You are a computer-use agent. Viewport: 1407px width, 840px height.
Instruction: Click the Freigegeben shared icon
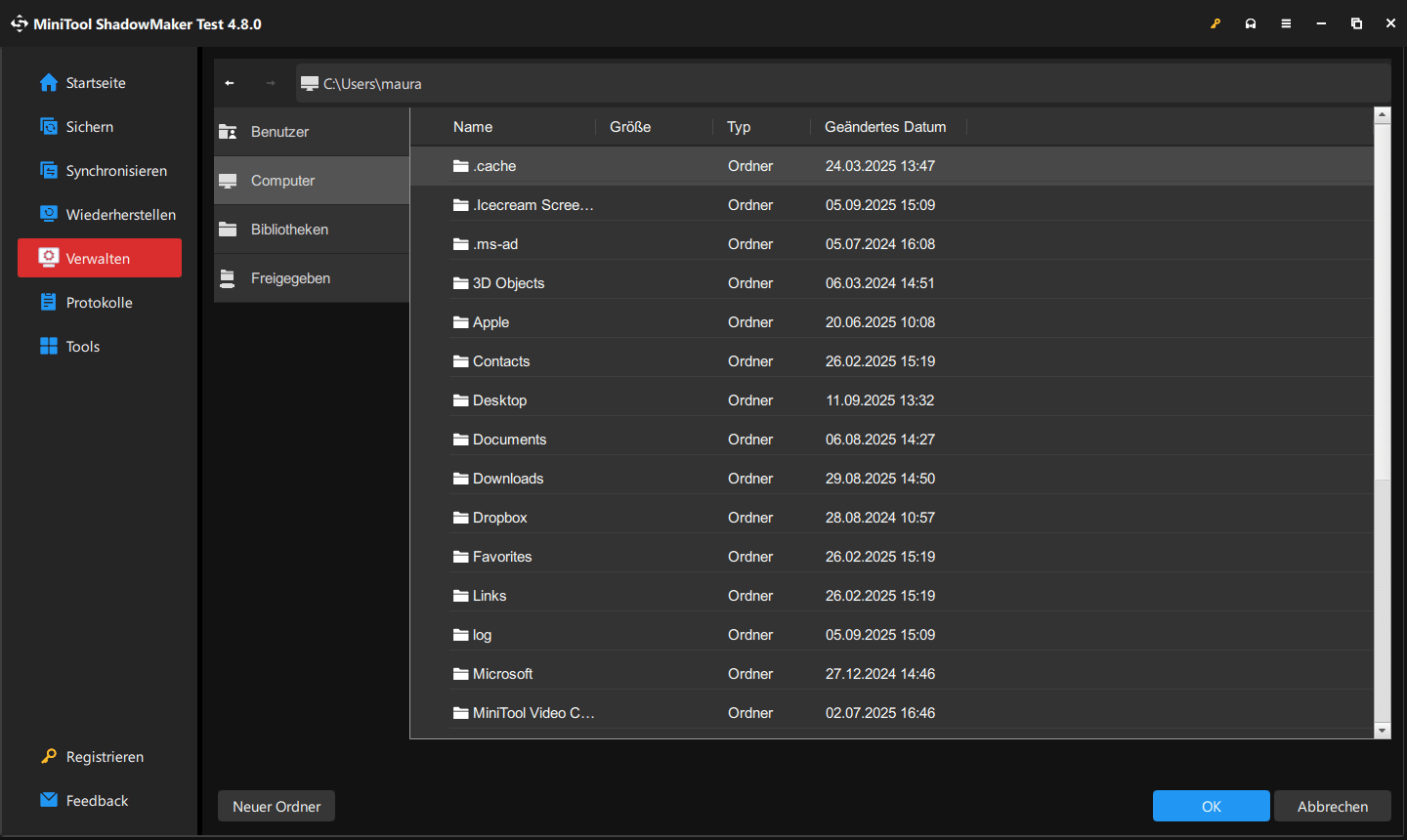(228, 278)
